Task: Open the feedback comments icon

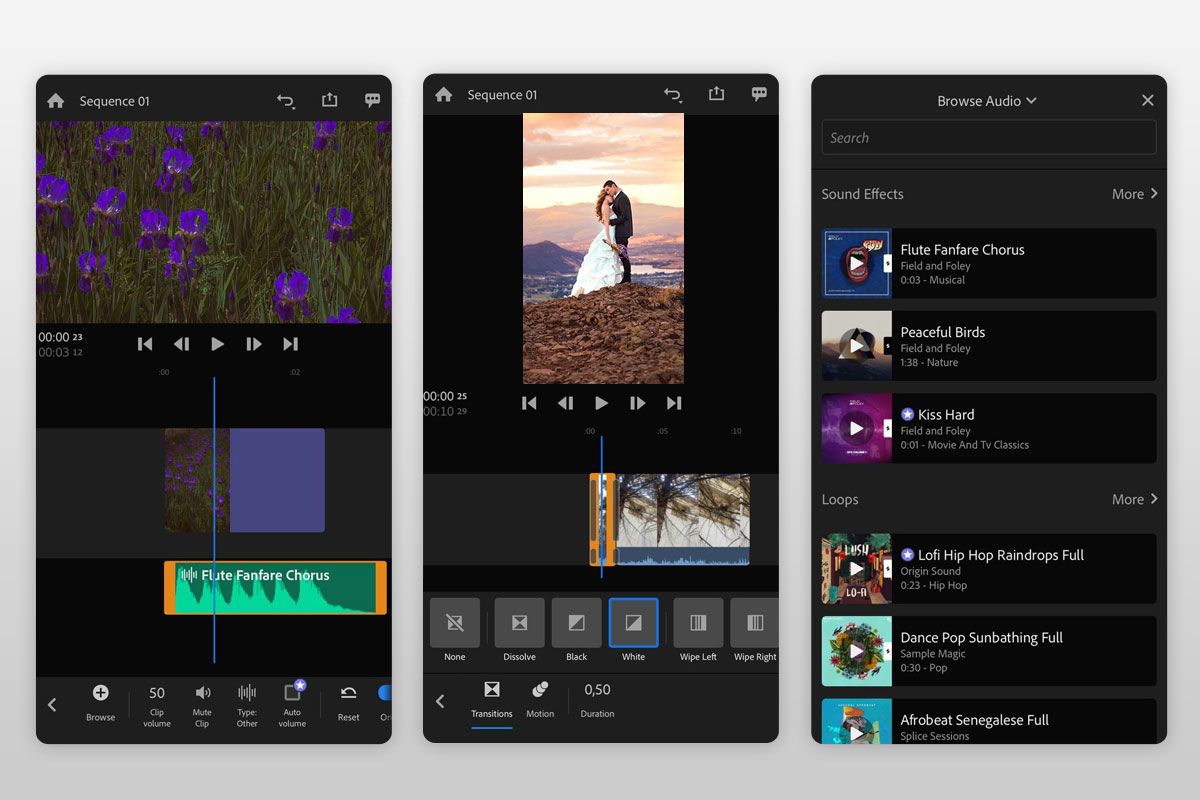Action: 372,100
